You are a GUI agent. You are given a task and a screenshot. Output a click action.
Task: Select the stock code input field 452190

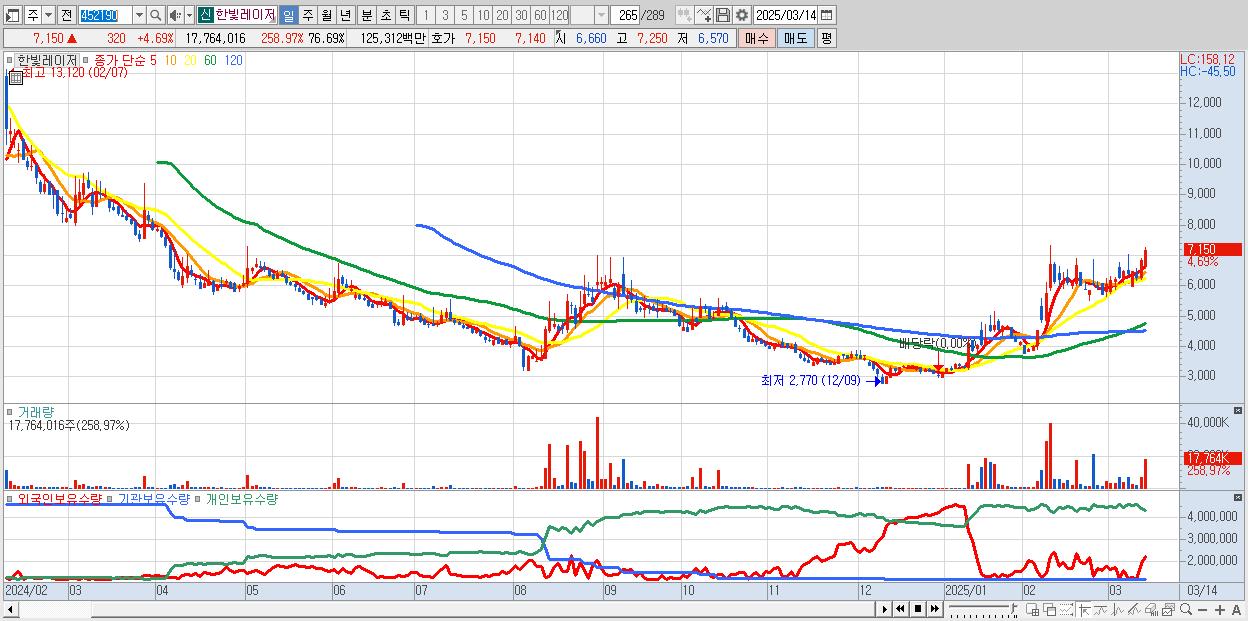[105, 15]
